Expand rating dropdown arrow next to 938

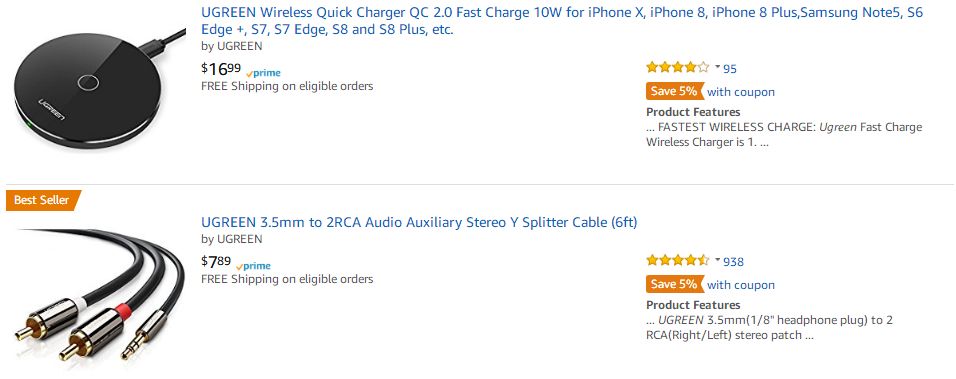(x=718, y=260)
